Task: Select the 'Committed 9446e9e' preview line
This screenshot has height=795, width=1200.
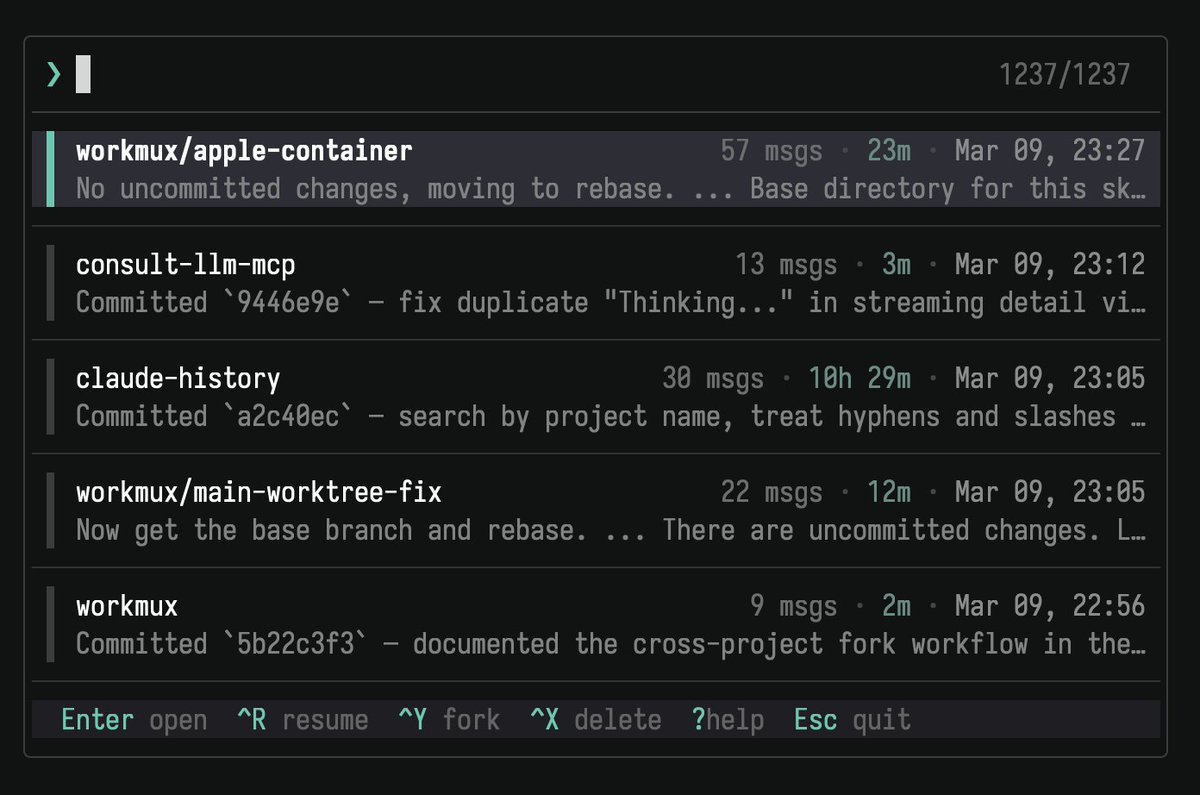Action: [611, 303]
